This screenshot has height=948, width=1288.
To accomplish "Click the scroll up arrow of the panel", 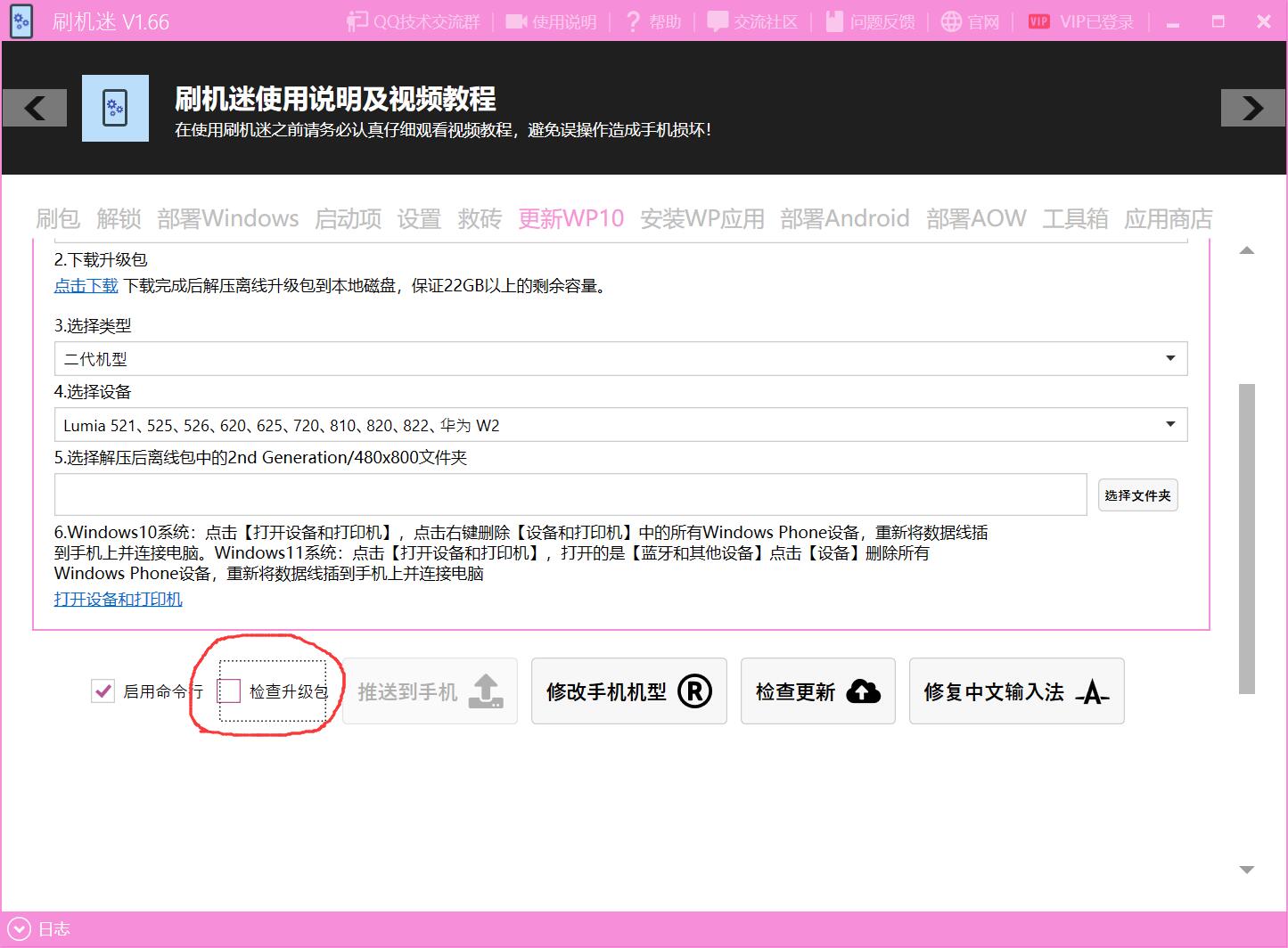I will pyautogui.click(x=1247, y=251).
